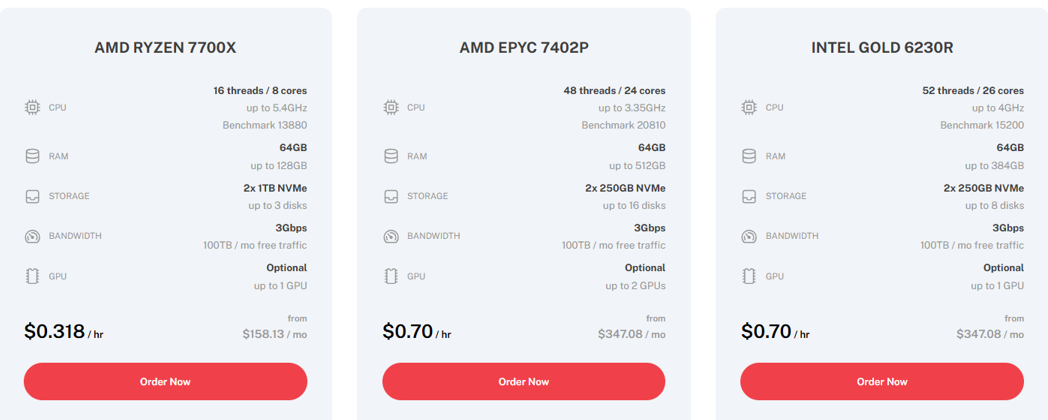
Task: Click CPU icon in Intel Gold 6230R card
Action: (749, 107)
